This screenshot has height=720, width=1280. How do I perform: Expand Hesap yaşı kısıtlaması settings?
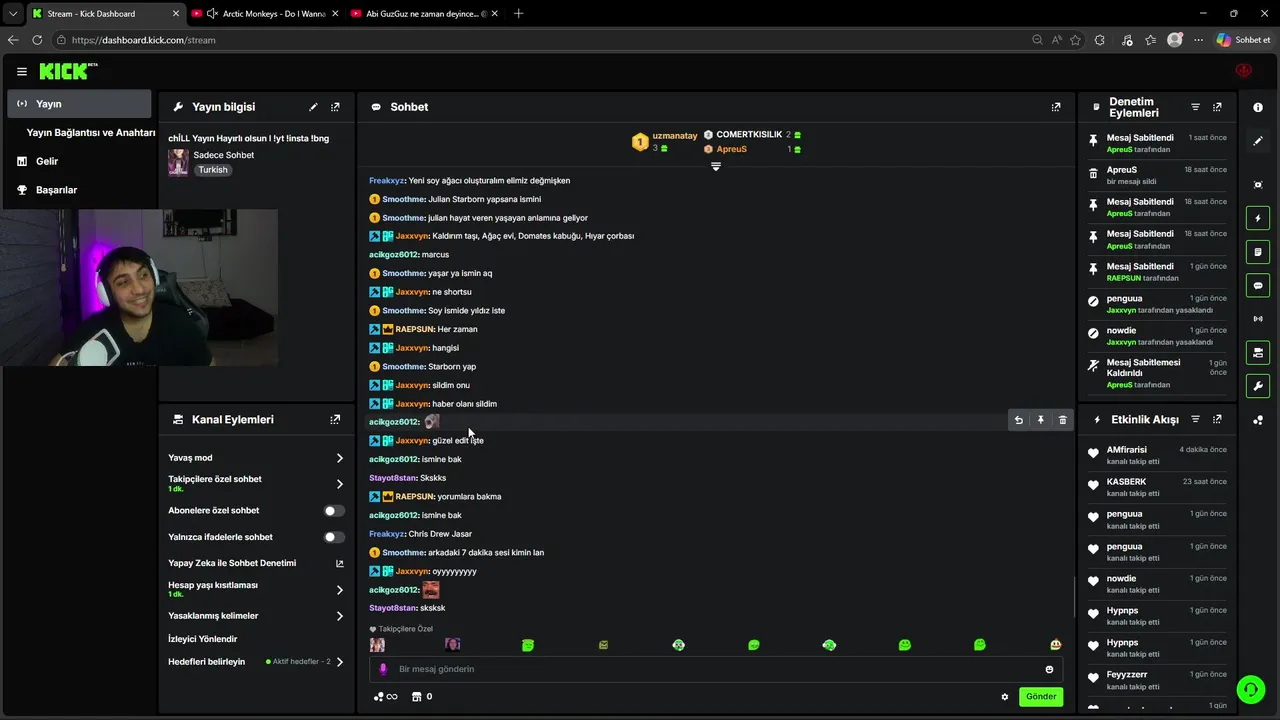[x=340, y=590]
